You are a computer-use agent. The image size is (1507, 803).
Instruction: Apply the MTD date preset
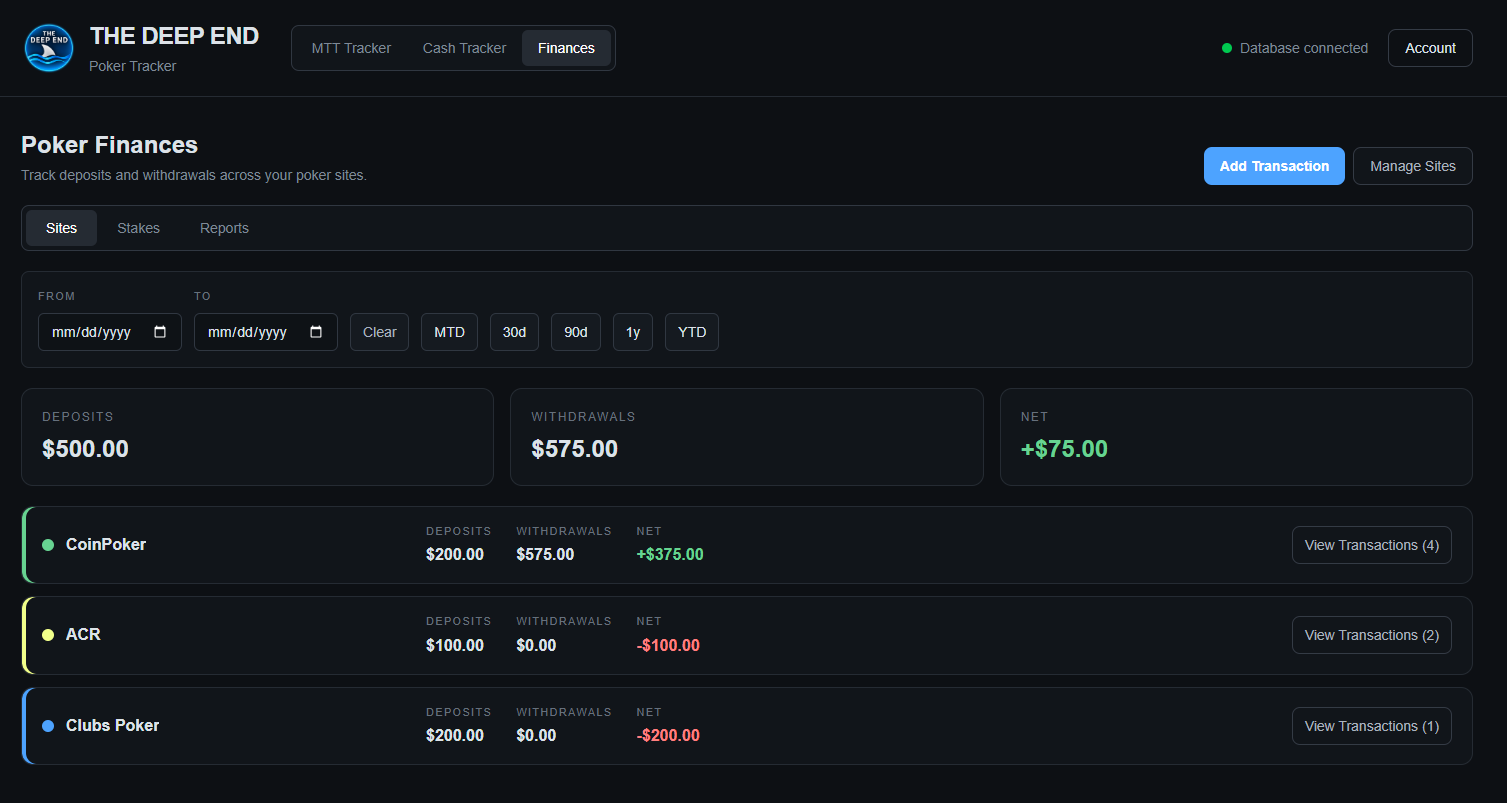(x=449, y=332)
